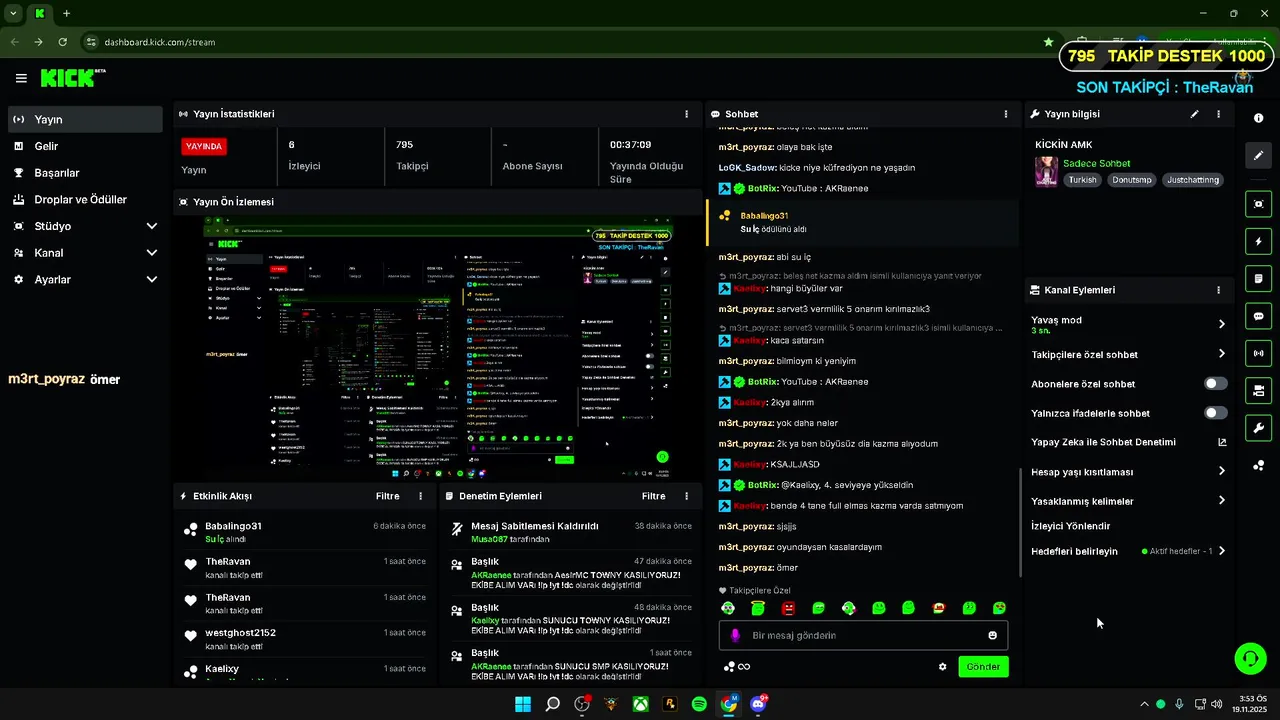Bookmark page with star icon
Screen dimensions: 1280x720
click(x=1048, y=42)
